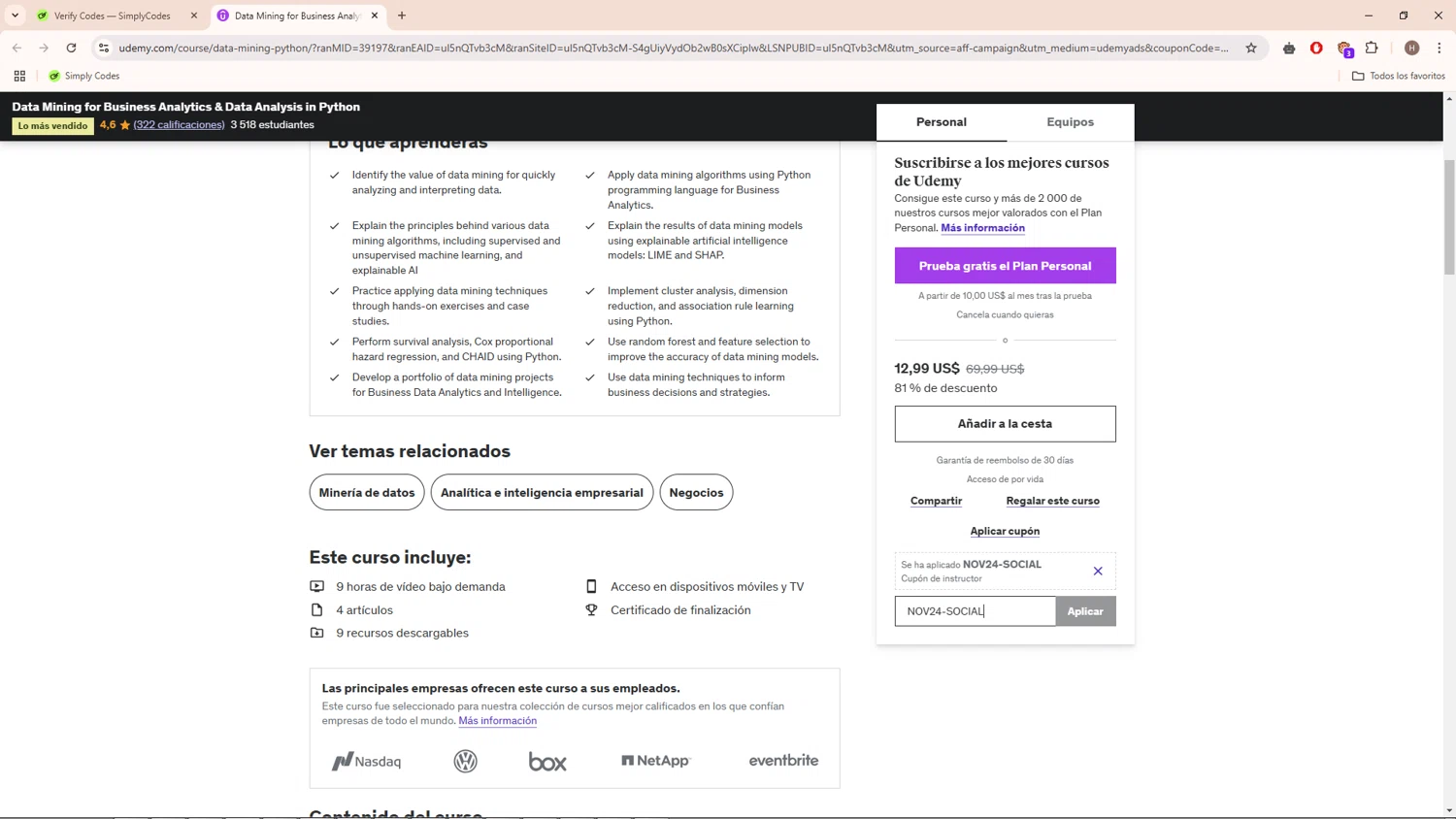Click Añadir a la cesta button
1456x819 pixels.
[x=1005, y=424]
